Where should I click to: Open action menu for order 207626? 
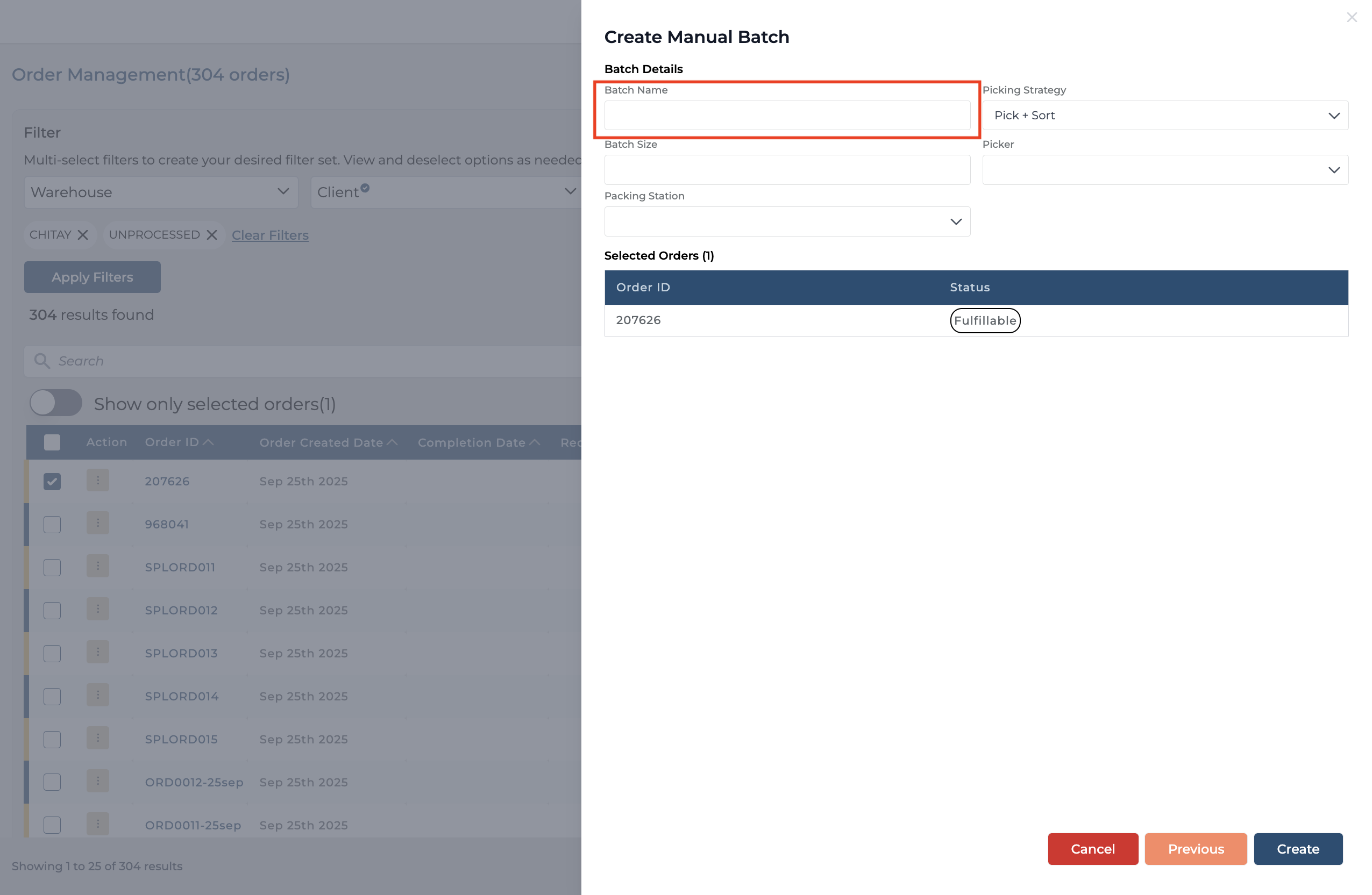click(97, 481)
